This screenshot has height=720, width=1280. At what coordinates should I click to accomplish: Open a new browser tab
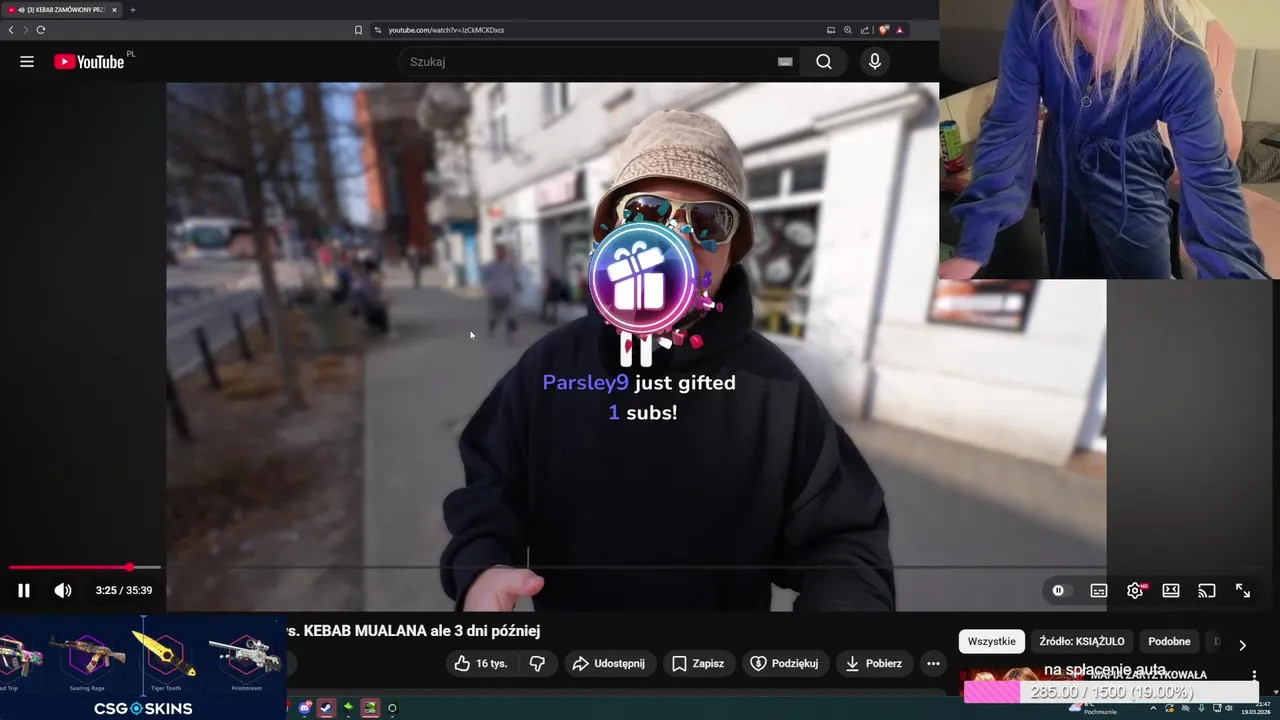(x=132, y=10)
